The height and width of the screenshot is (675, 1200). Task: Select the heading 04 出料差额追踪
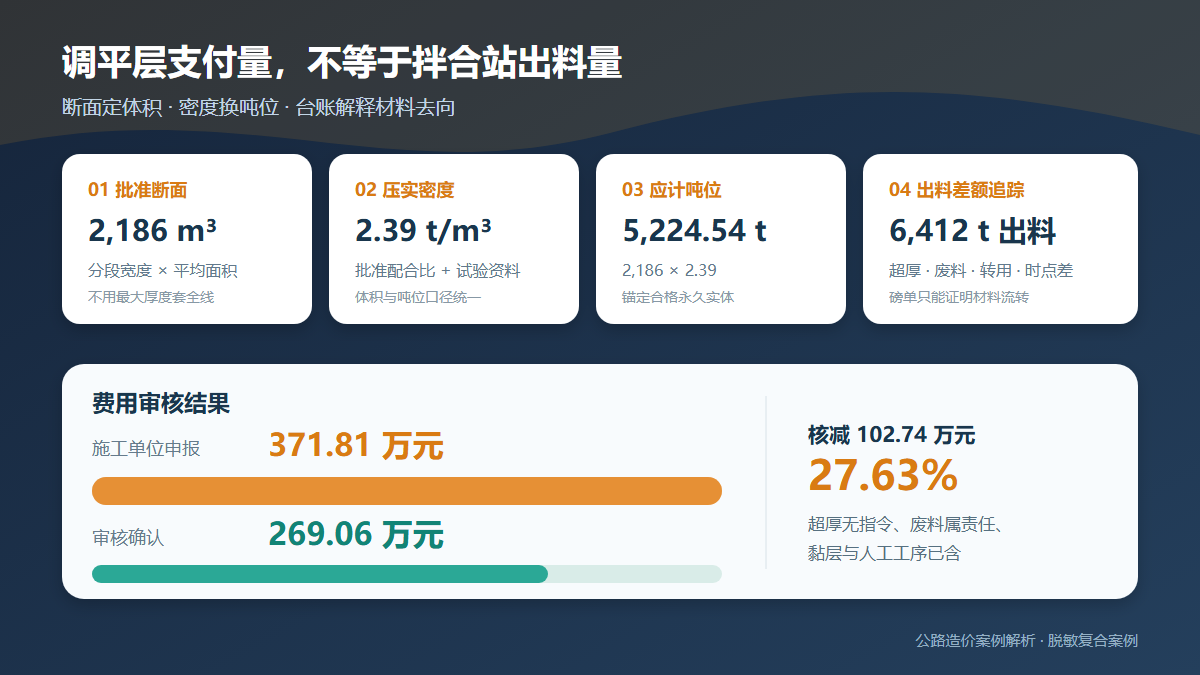(957, 190)
